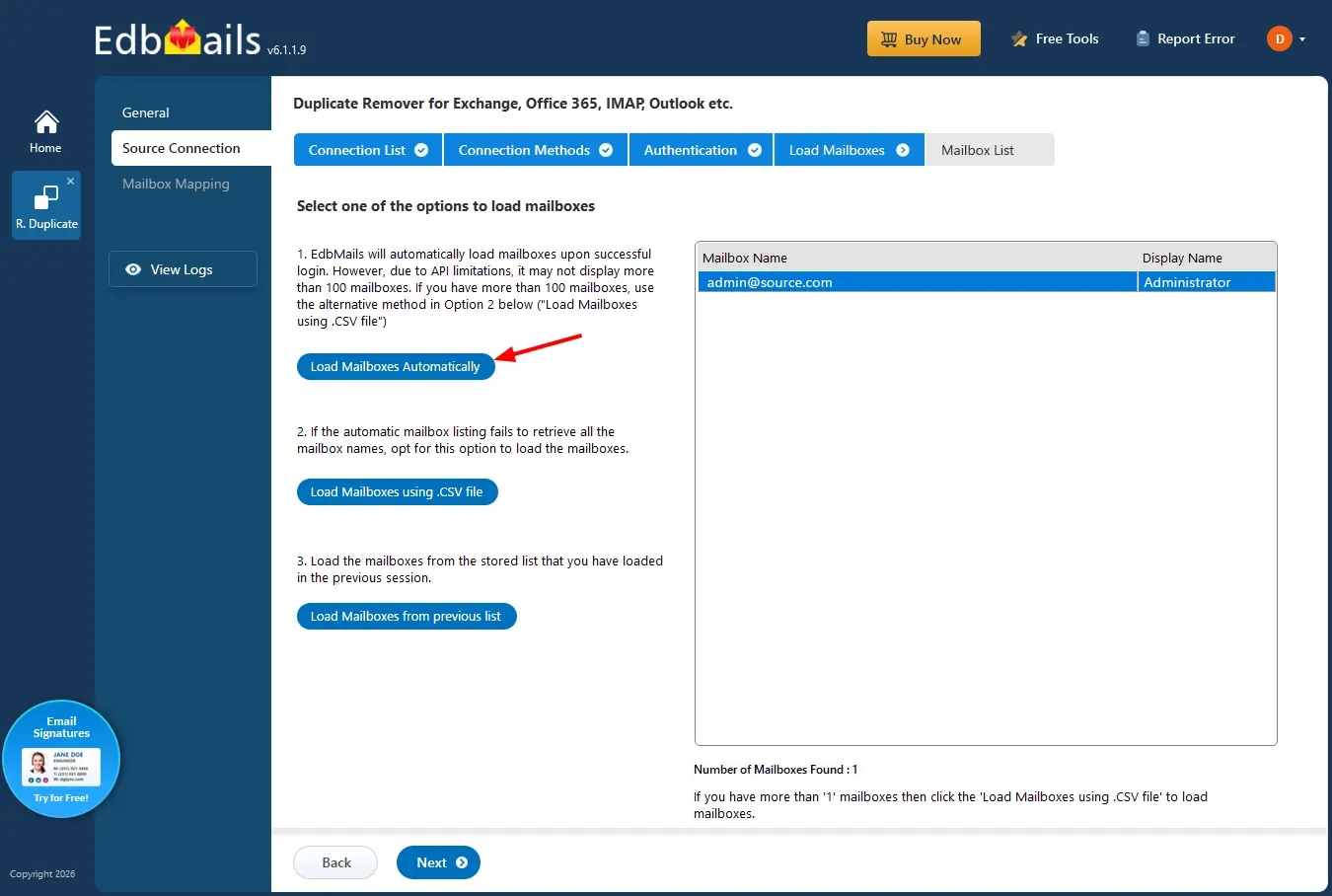The width and height of the screenshot is (1332, 896).
Task: Click Load Mailboxes from previous list
Action: (x=407, y=616)
